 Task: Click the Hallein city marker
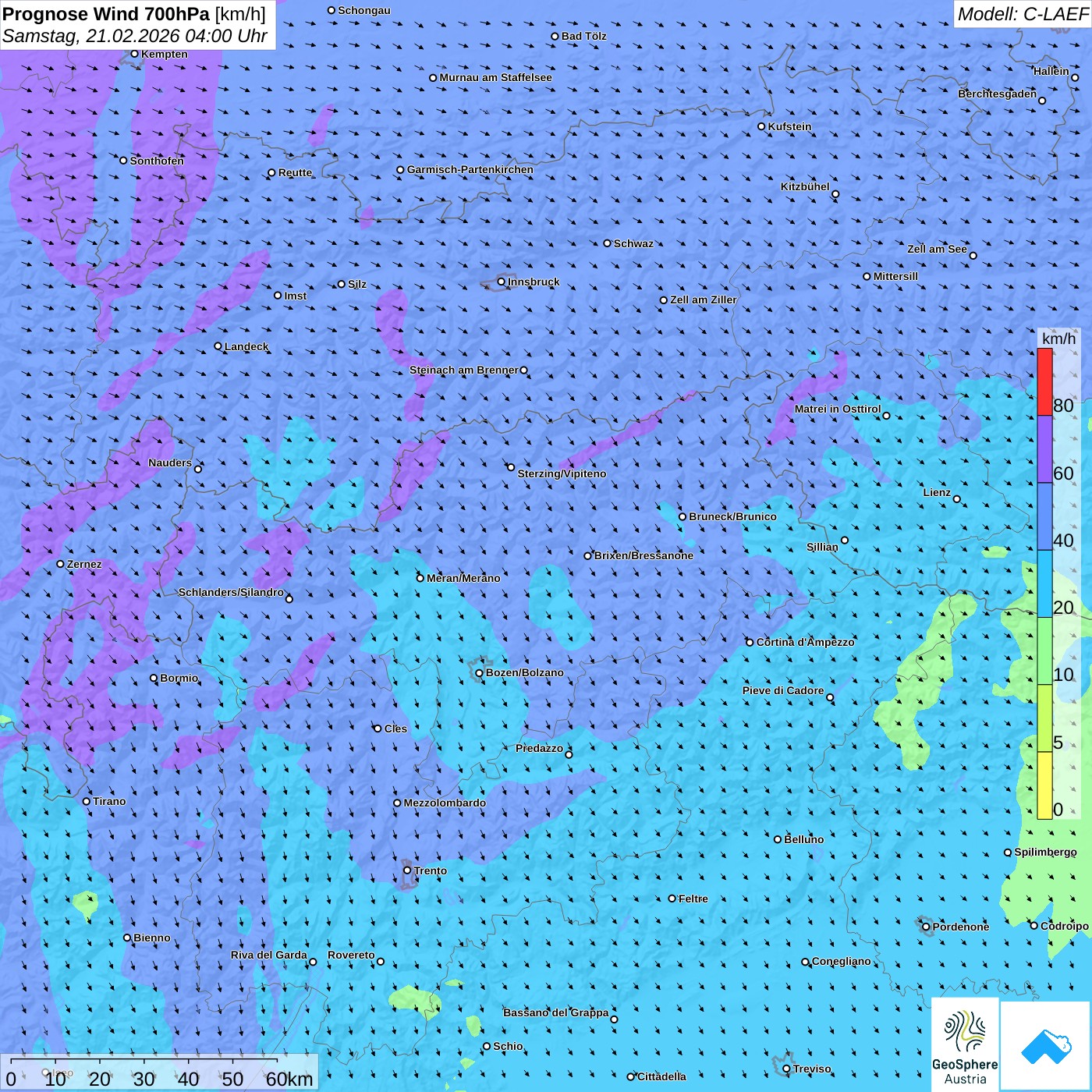click(x=1075, y=77)
